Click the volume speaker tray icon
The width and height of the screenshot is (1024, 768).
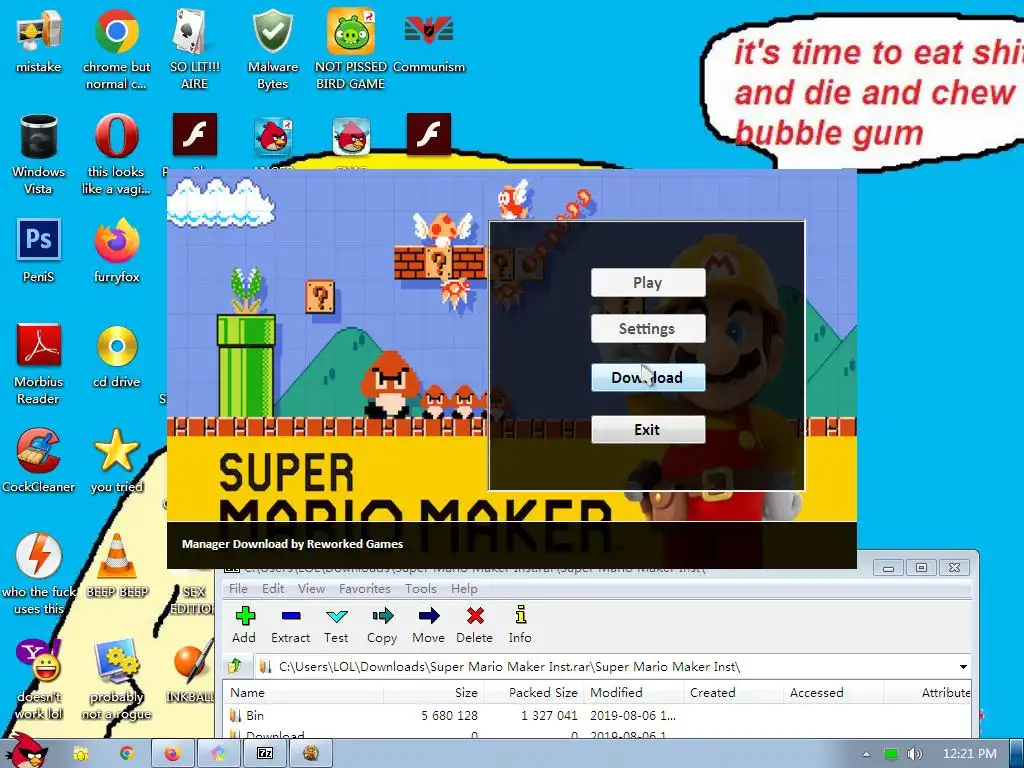coord(914,754)
